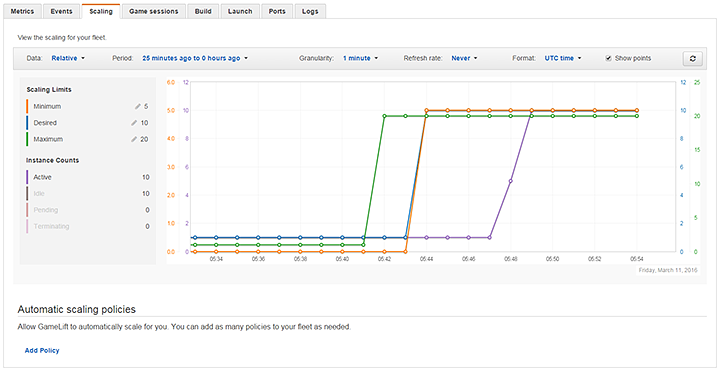The width and height of the screenshot is (720, 371).
Task: Open the Events tab
Action: pyautogui.click(x=62, y=11)
